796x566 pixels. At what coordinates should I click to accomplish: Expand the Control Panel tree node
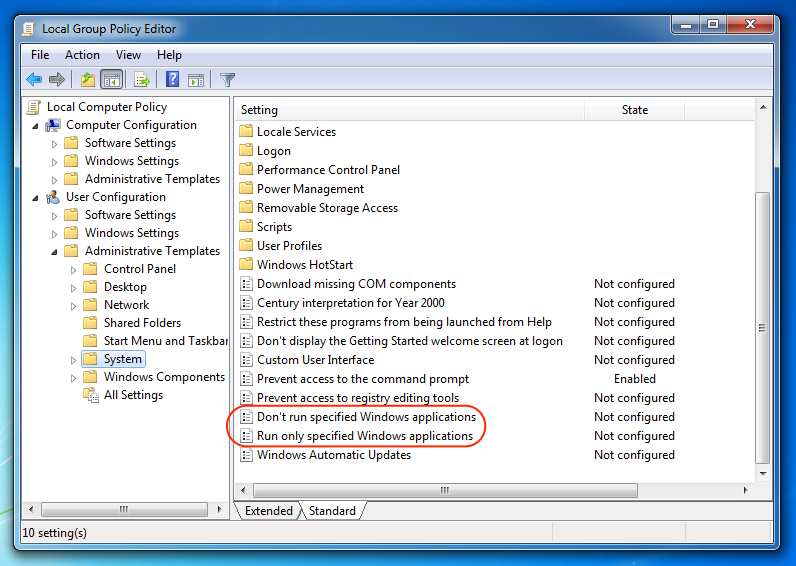pyautogui.click(x=73, y=270)
